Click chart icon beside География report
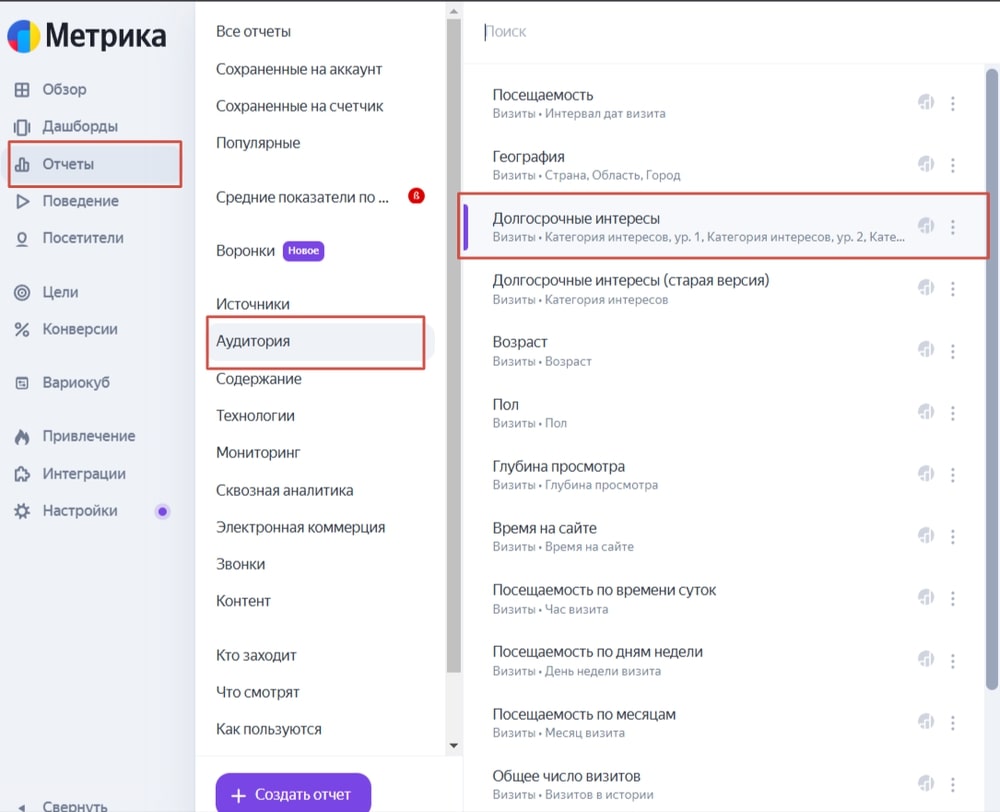The image size is (1000, 812). click(926, 164)
